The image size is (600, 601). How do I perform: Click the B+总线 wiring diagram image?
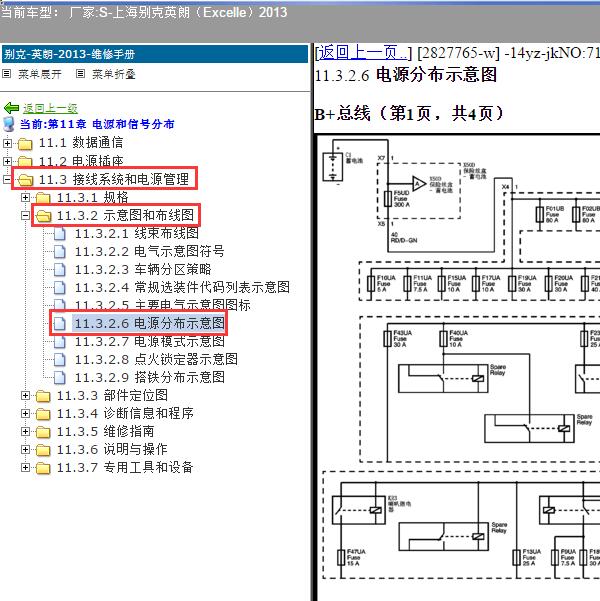(459, 367)
